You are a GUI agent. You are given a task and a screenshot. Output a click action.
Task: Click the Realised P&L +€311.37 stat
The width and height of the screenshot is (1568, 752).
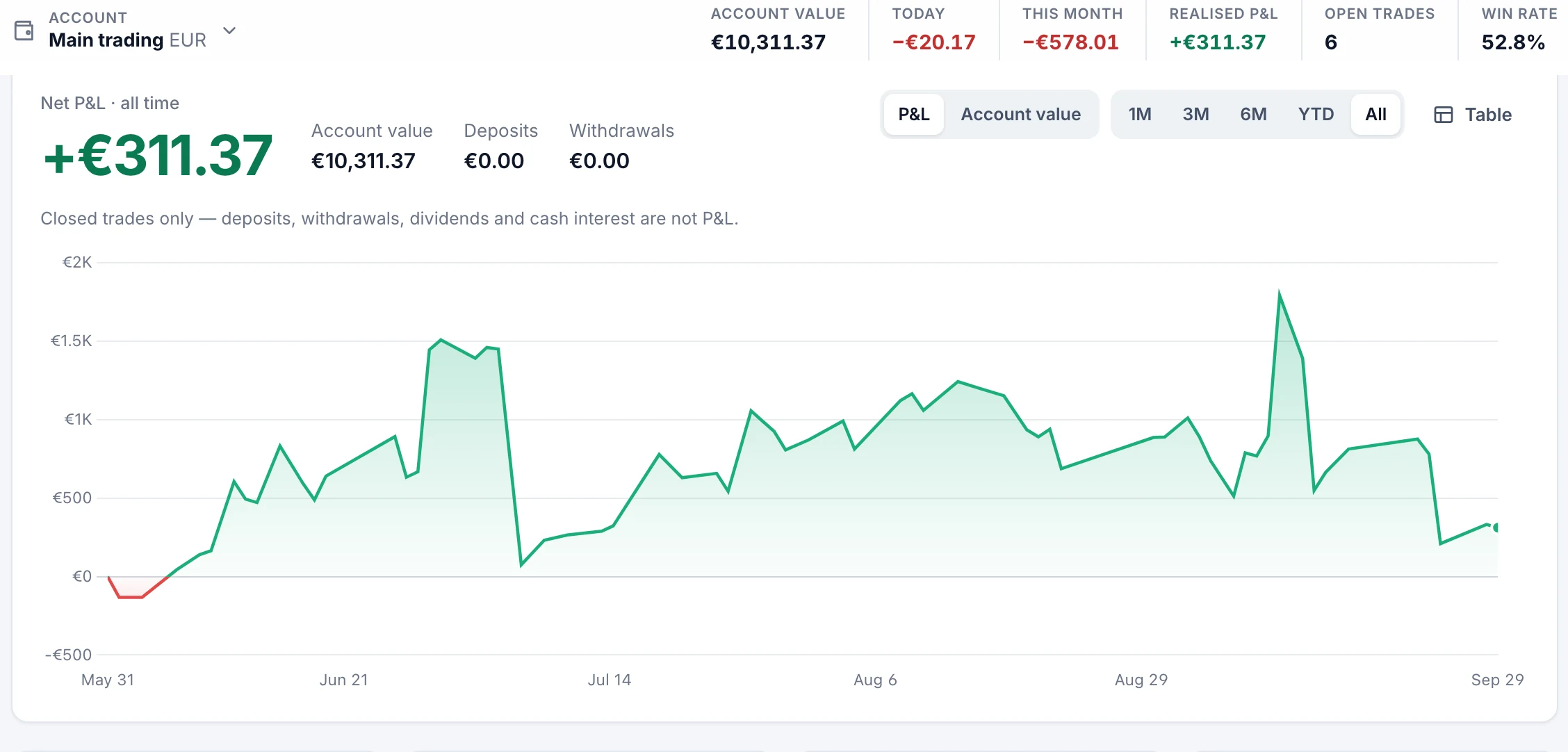[1223, 30]
